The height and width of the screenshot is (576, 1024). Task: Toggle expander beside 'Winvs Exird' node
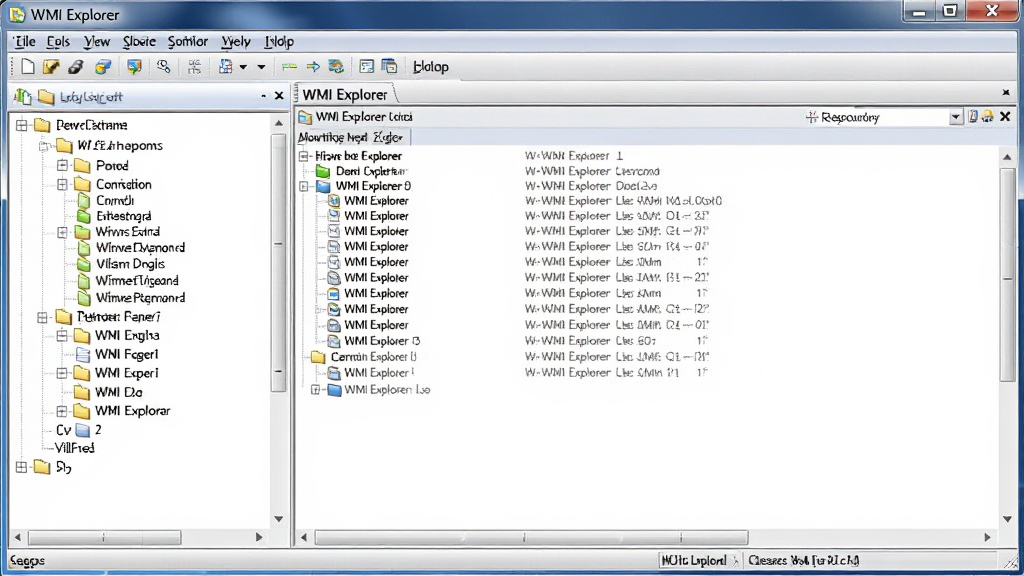point(63,232)
